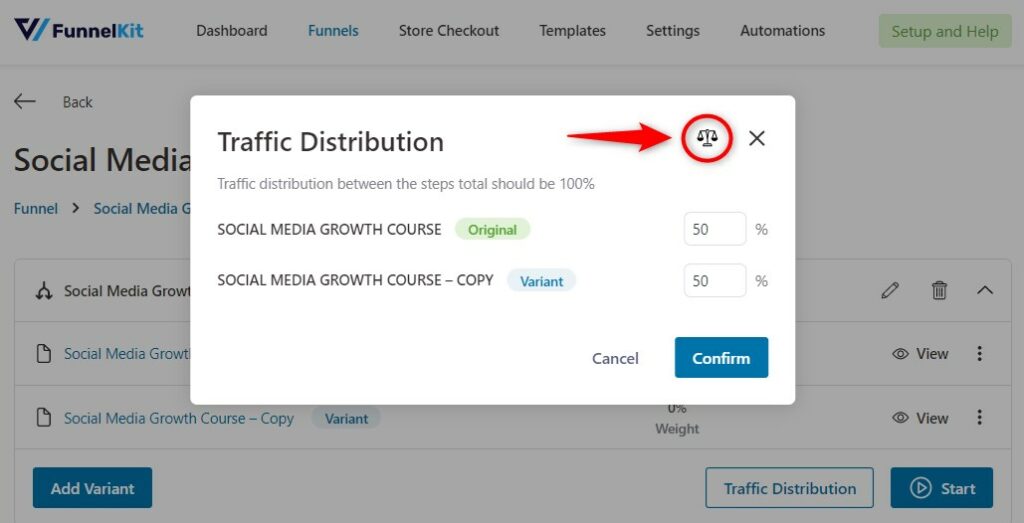Image resolution: width=1024 pixels, height=523 pixels.
Task: Open the Templates menu
Action: coord(572,31)
